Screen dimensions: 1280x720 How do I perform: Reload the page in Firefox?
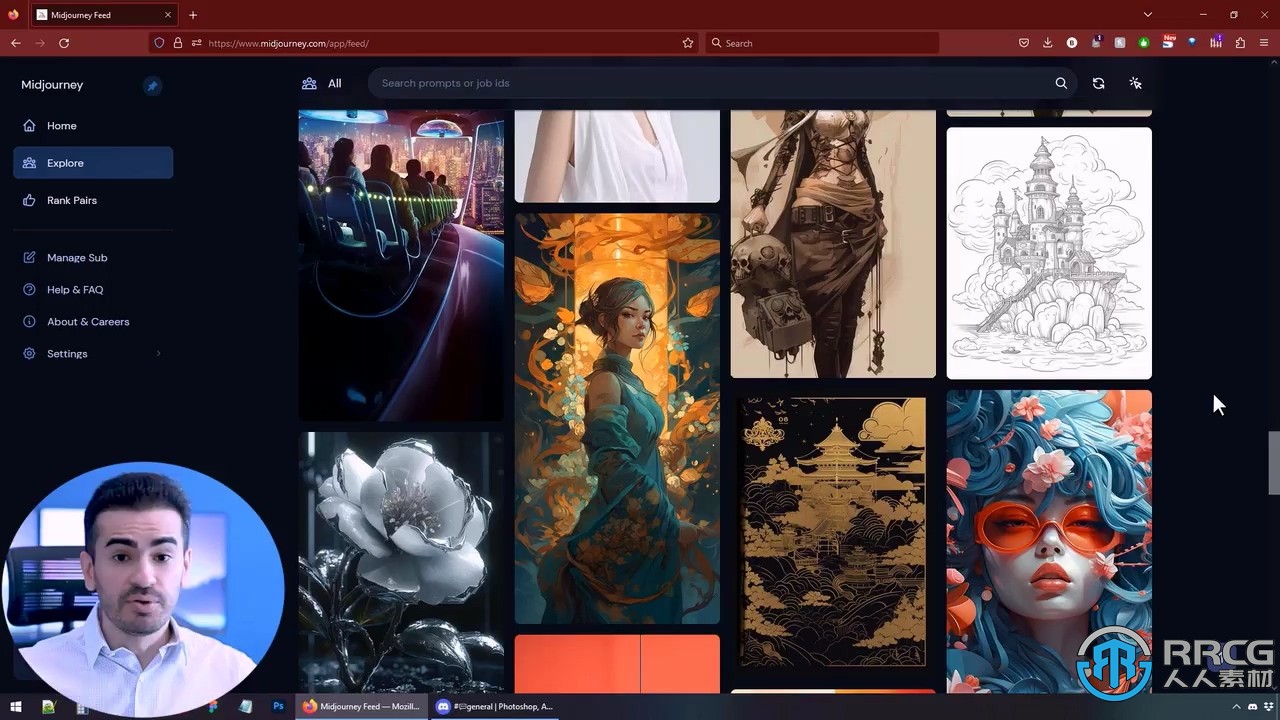click(64, 43)
